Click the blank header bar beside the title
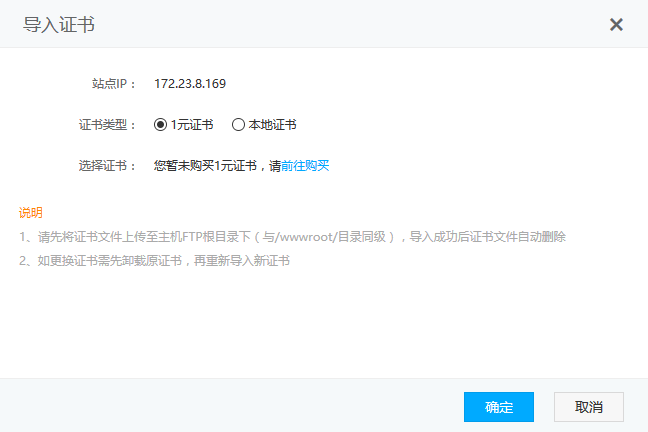648x432 pixels. point(350,24)
